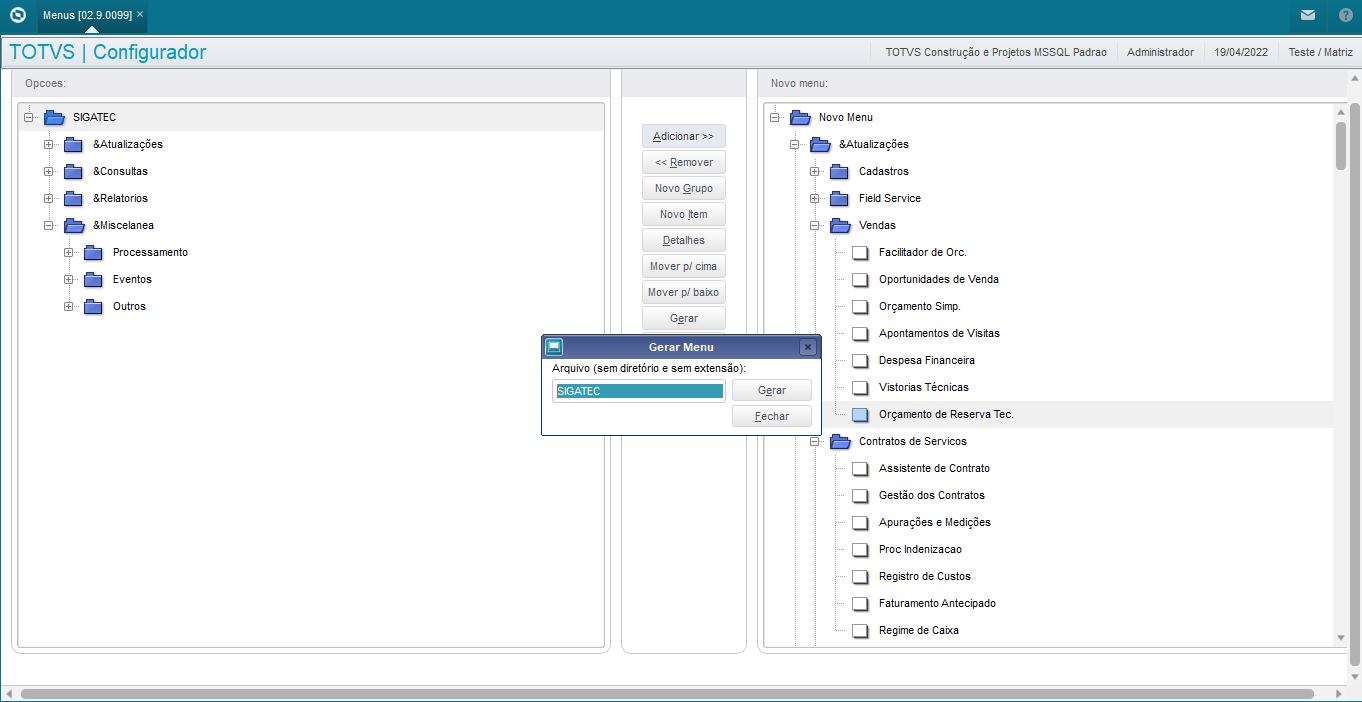Click the Detalhes button

pos(684,240)
